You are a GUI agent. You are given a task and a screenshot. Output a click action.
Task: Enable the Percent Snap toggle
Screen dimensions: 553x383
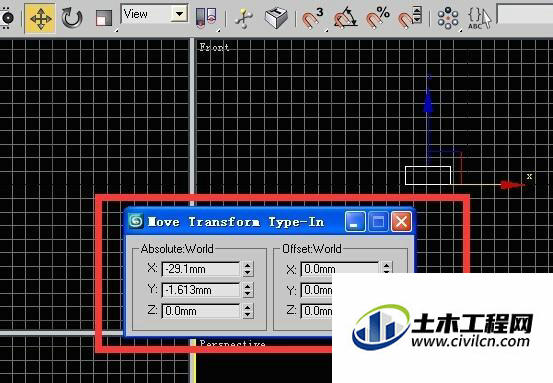[377, 18]
